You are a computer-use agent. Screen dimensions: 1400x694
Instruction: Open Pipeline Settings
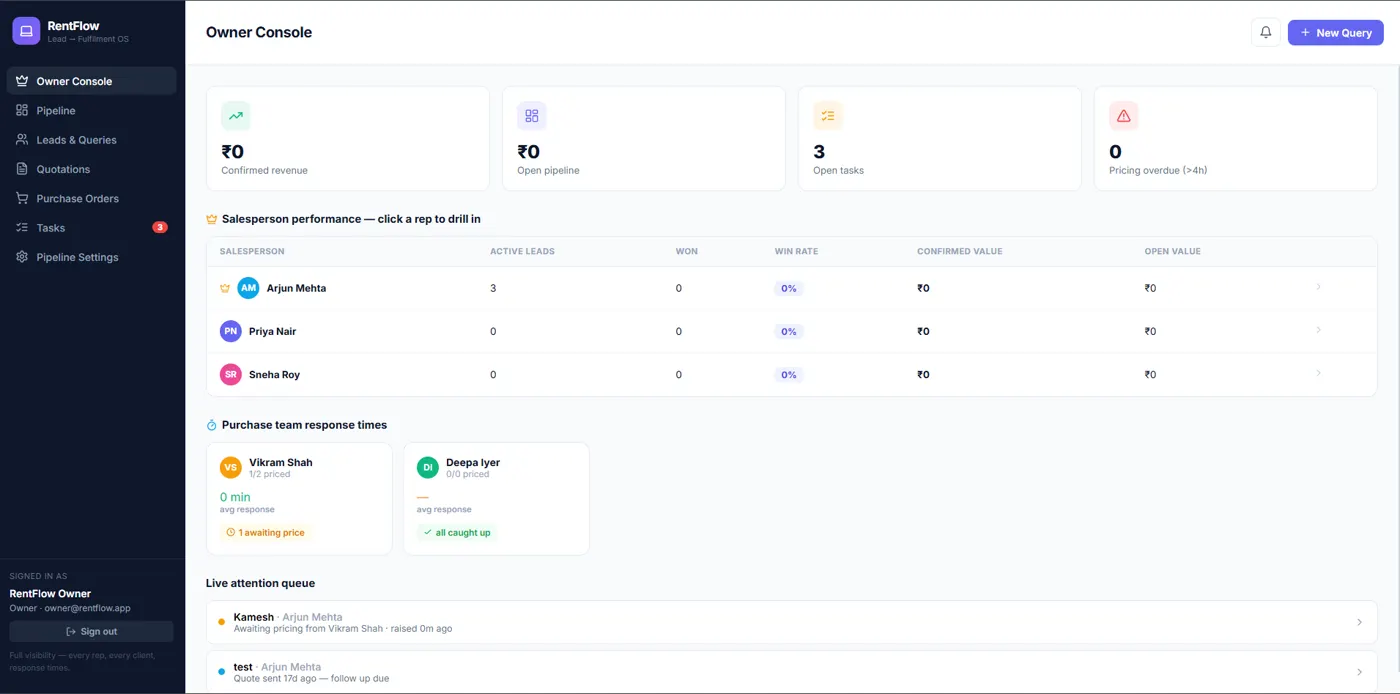click(x=91, y=257)
